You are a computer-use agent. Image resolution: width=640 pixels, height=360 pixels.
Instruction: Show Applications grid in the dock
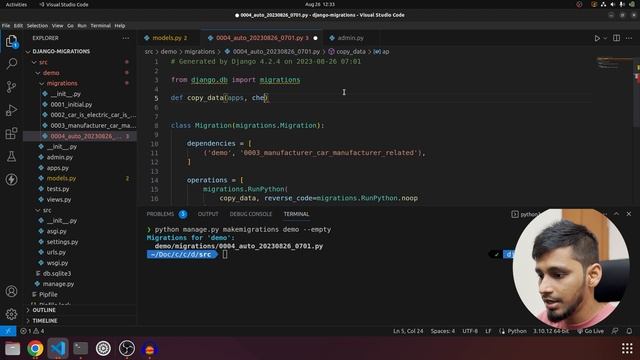click(x=627, y=349)
